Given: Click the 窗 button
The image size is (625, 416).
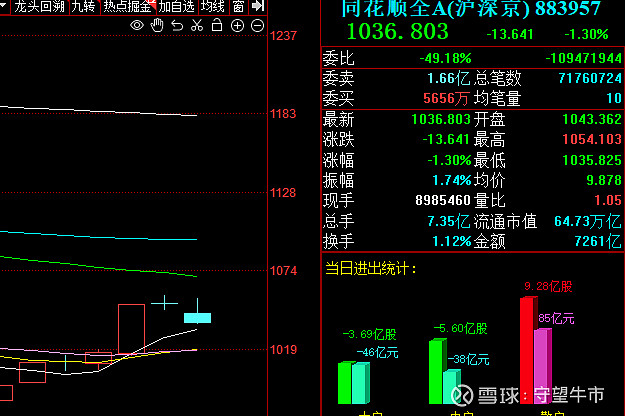Looking at the screenshot, I should point(238,6).
